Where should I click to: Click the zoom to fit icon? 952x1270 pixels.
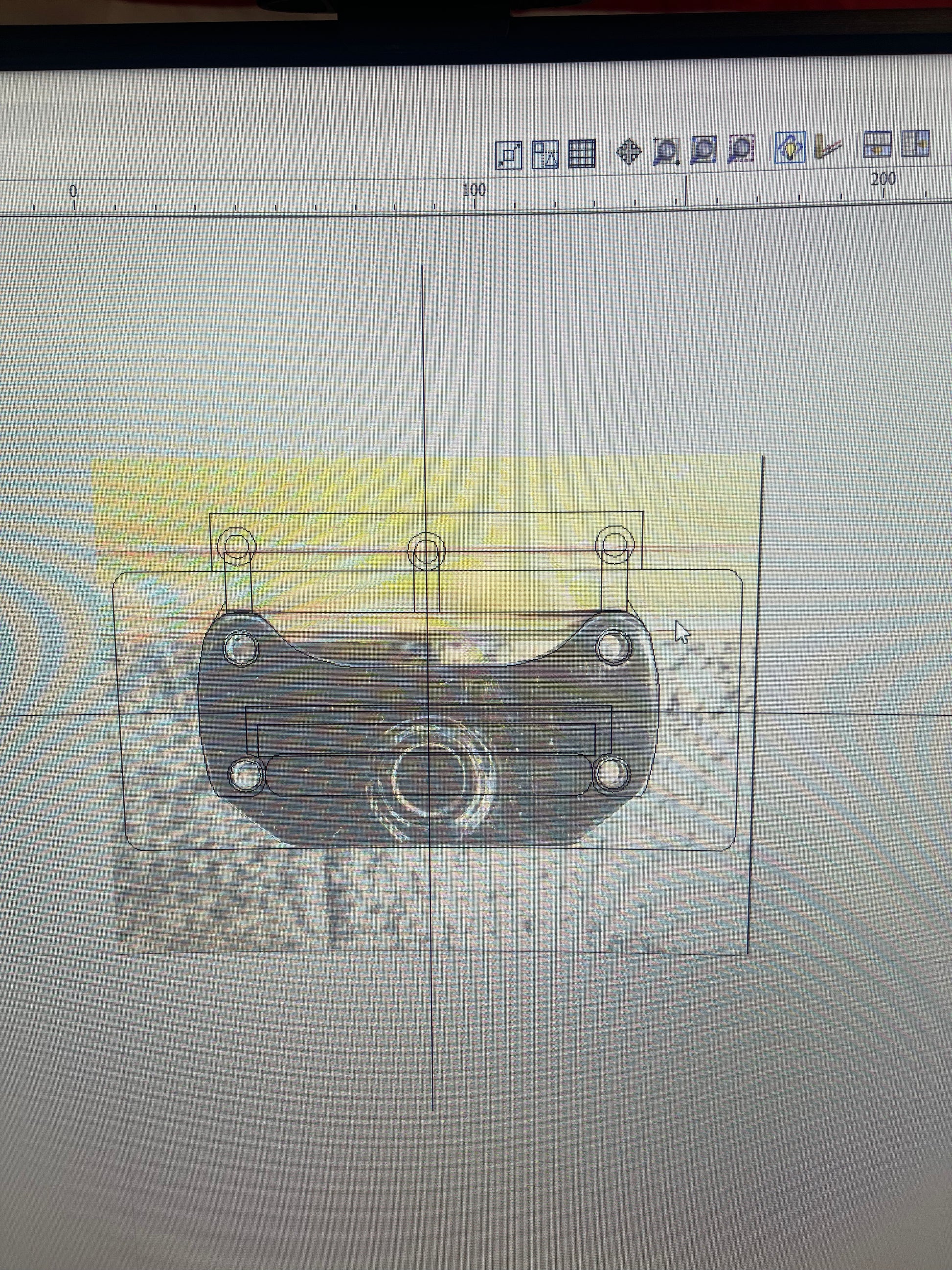tap(704, 150)
